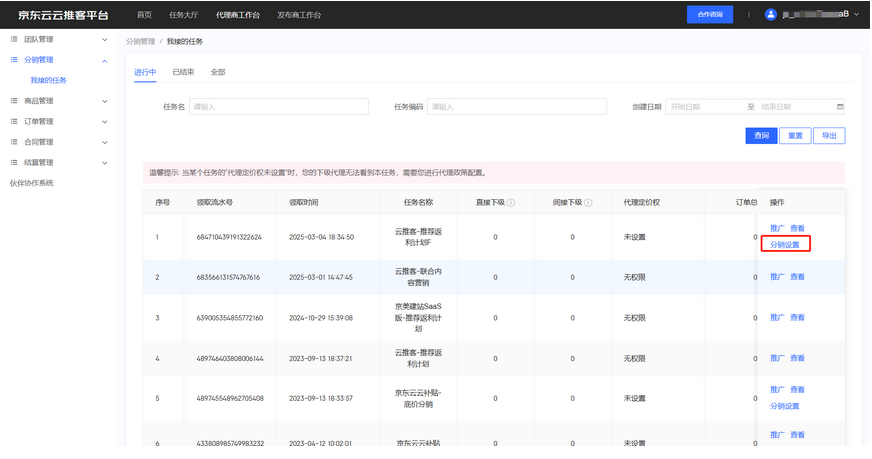Viewport: 872px width, 459px height.
Task: Click the 领取时间 column header
Action: pos(304,203)
